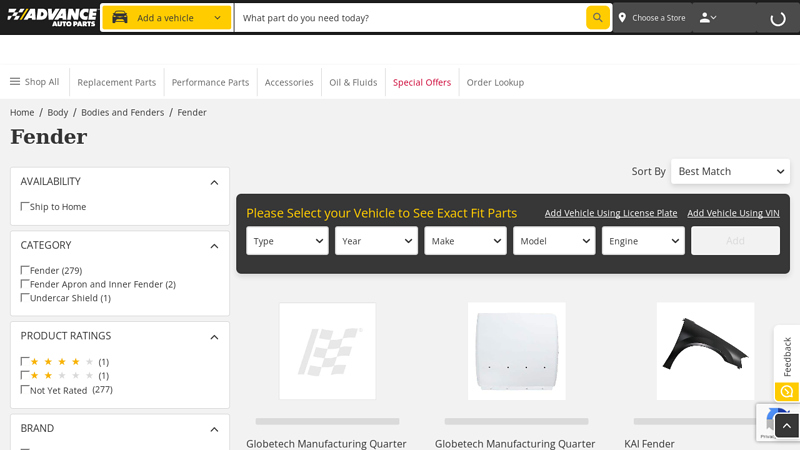Click the part search input field
The image size is (800, 450).
(410, 18)
